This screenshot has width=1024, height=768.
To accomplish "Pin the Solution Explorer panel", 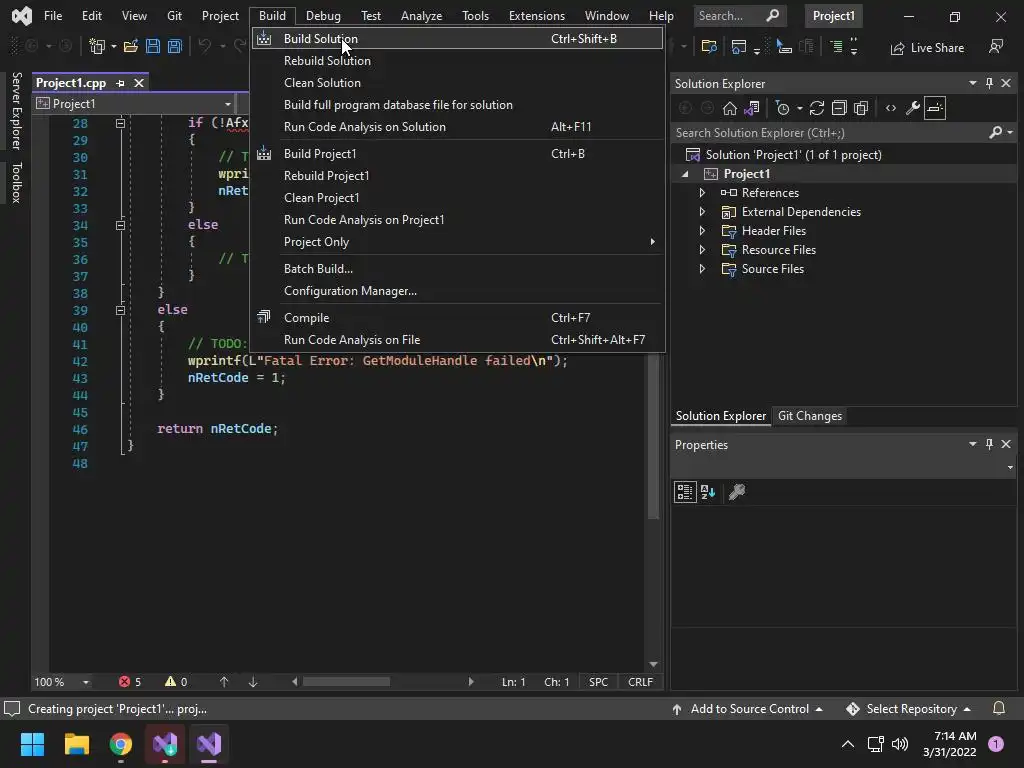I will pyautogui.click(x=989, y=83).
